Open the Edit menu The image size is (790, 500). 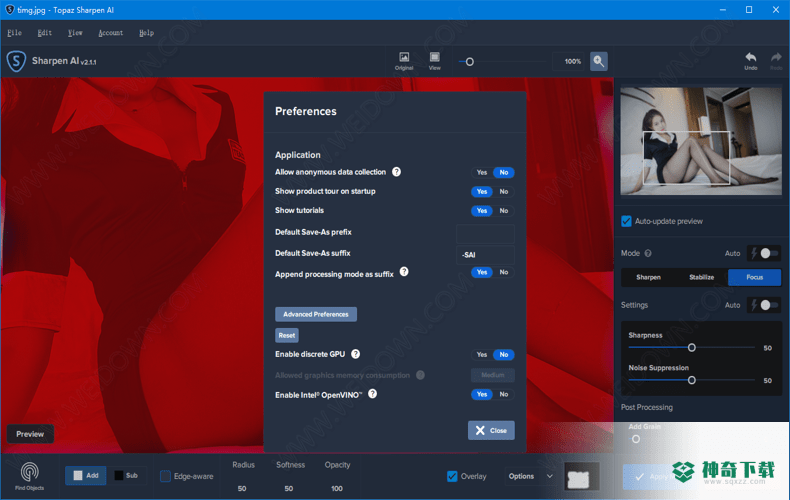44,33
